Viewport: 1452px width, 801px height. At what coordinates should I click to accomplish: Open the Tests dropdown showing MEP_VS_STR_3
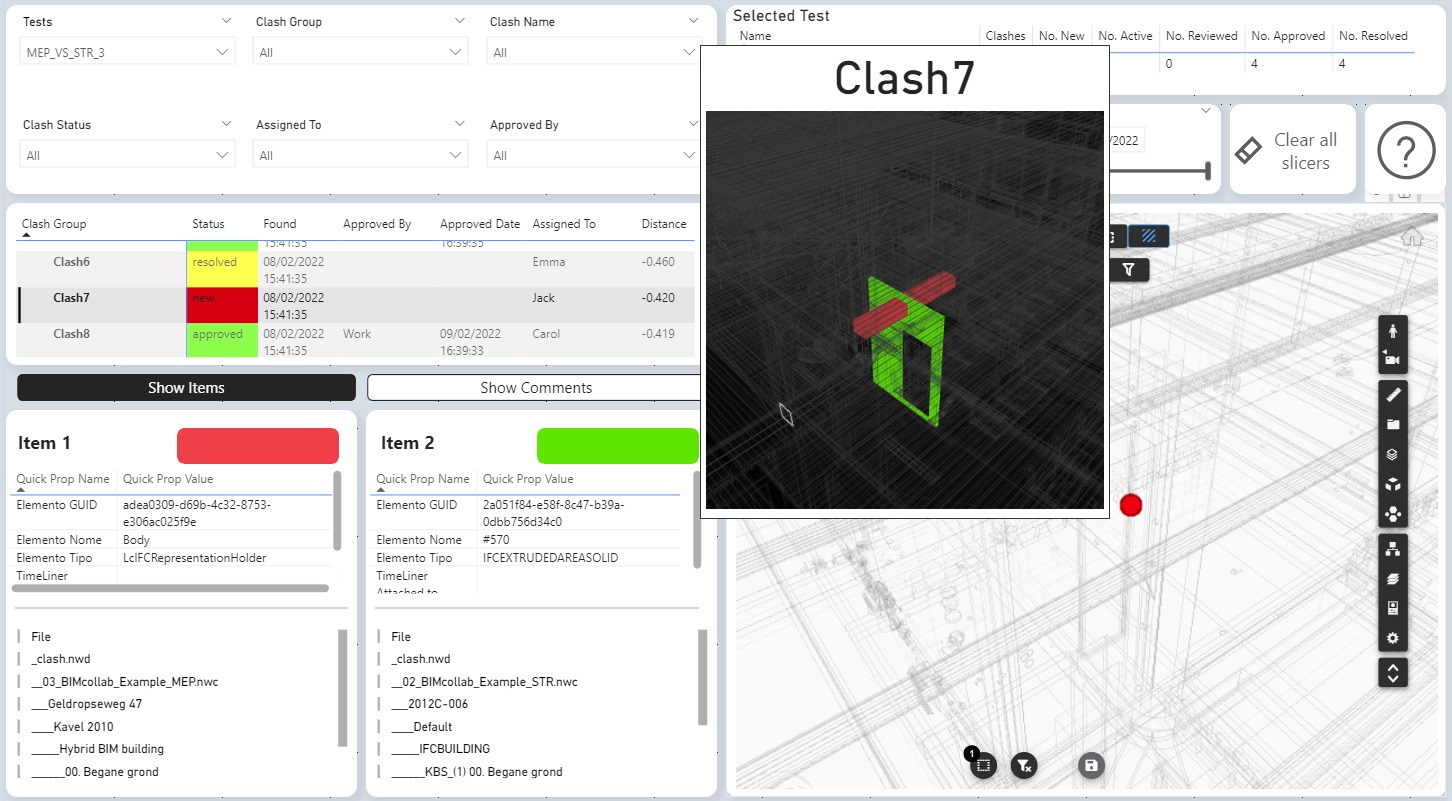128,52
